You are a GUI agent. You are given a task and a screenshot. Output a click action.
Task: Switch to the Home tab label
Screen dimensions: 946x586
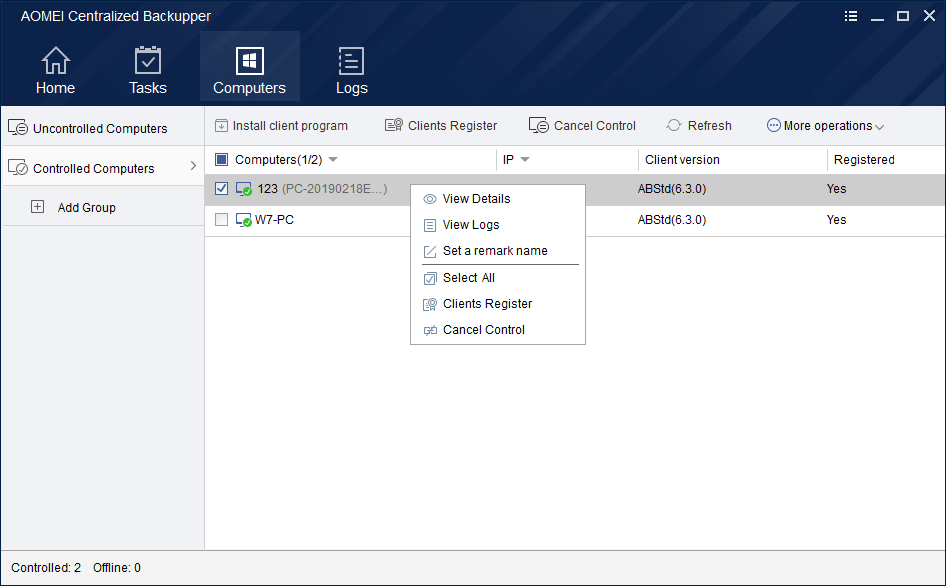point(56,88)
